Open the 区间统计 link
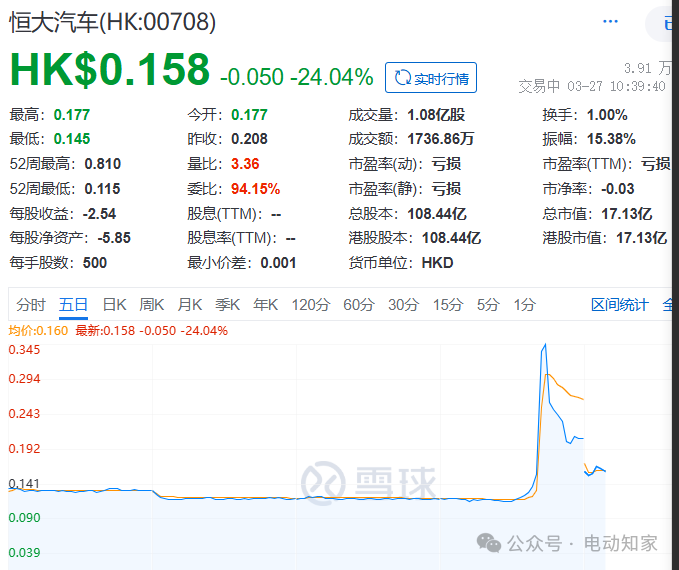The height and width of the screenshot is (570, 679). 620,305
